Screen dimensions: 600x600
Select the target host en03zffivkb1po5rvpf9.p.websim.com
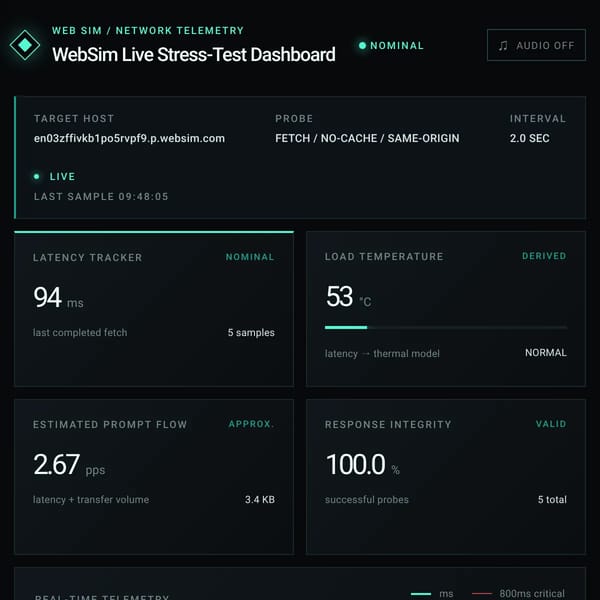point(129,138)
